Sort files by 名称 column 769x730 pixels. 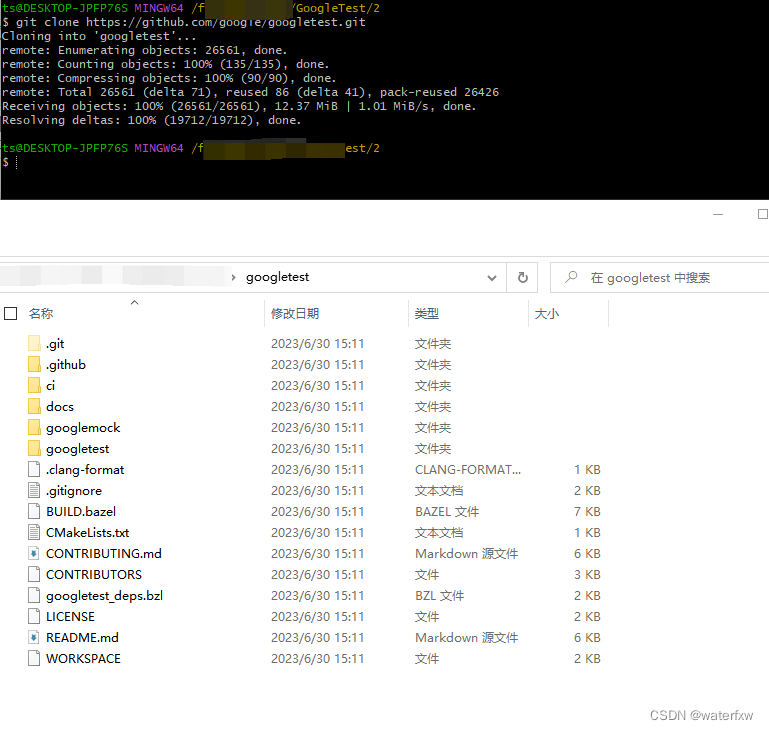[x=41, y=313]
